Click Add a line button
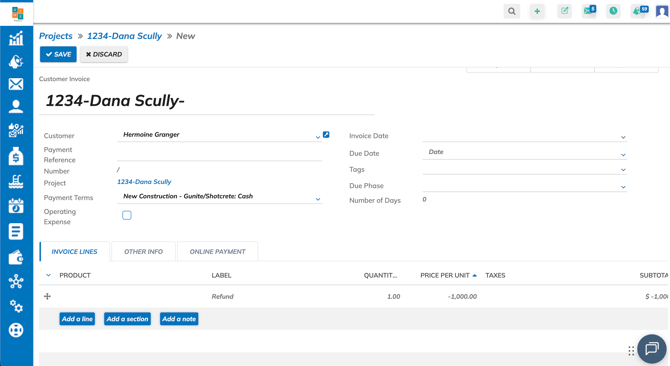This screenshot has height=366, width=670. click(x=77, y=319)
